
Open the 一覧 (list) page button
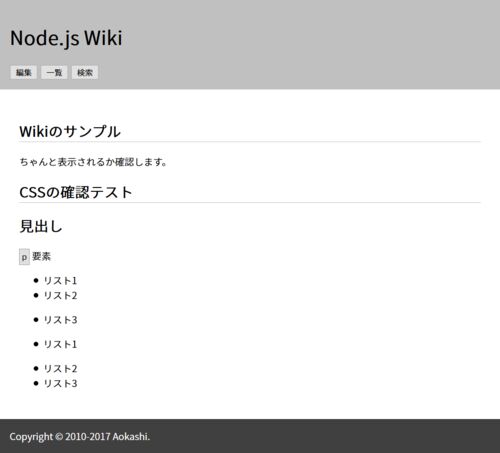click(x=54, y=72)
